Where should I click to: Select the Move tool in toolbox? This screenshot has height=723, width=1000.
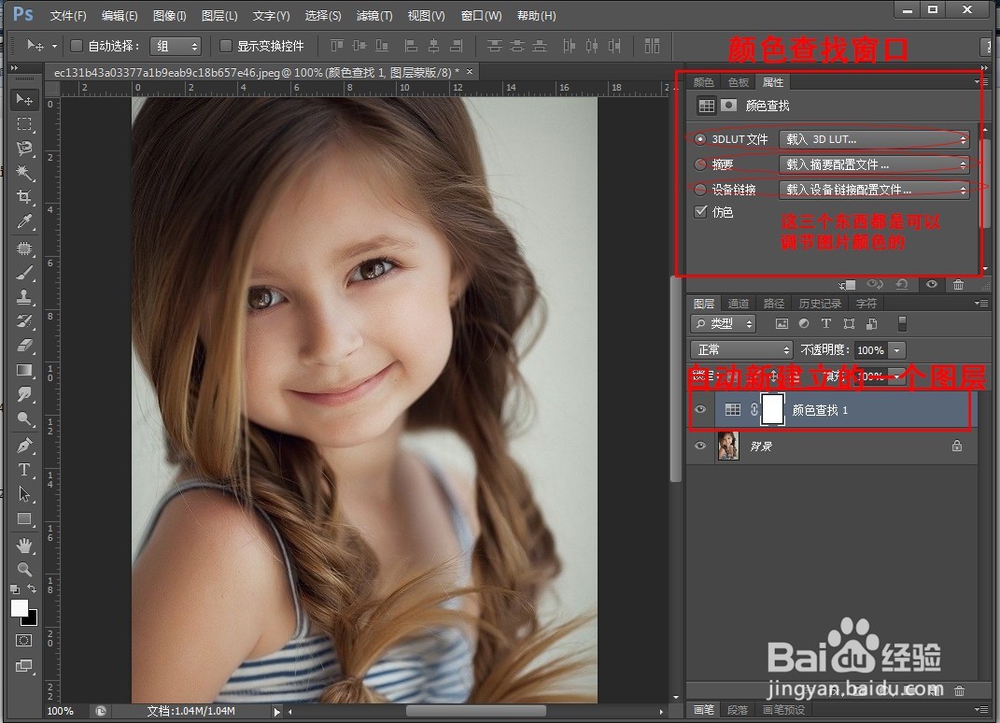(x=24, y=99)
